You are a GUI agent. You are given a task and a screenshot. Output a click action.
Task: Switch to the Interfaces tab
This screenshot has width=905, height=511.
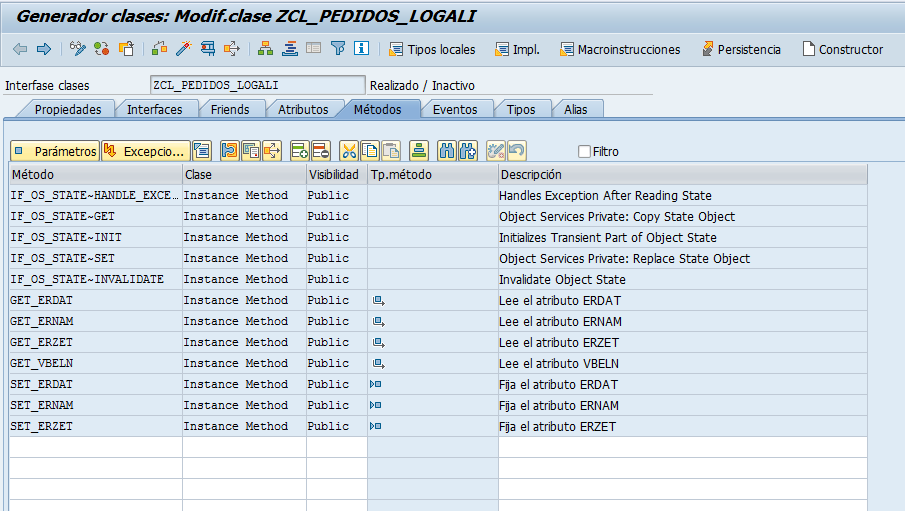coord(154,109)
